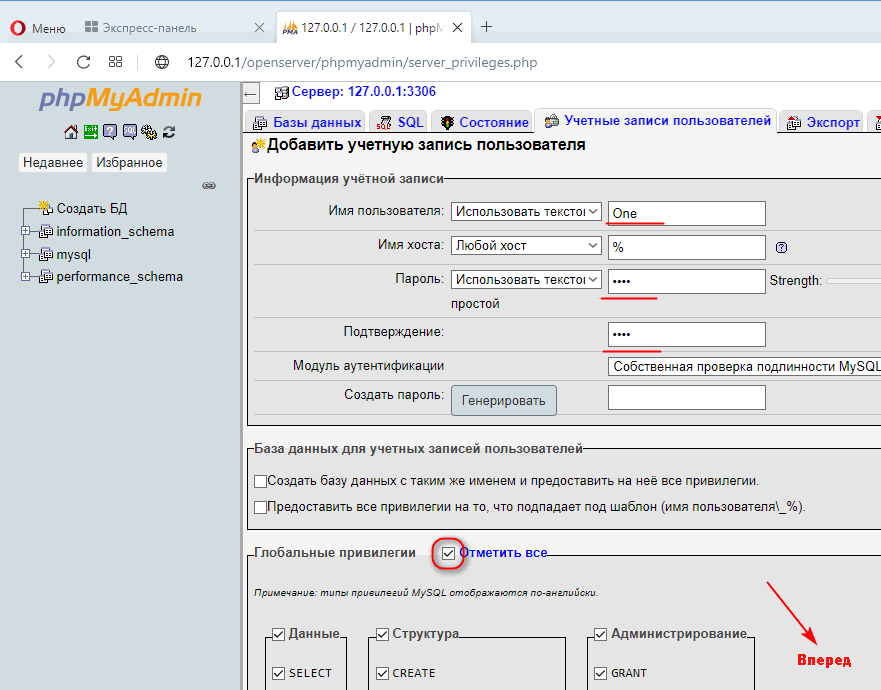Click the mysql database icon
The height and width of the screenshot is (690, 881).
tap(46, 255)
